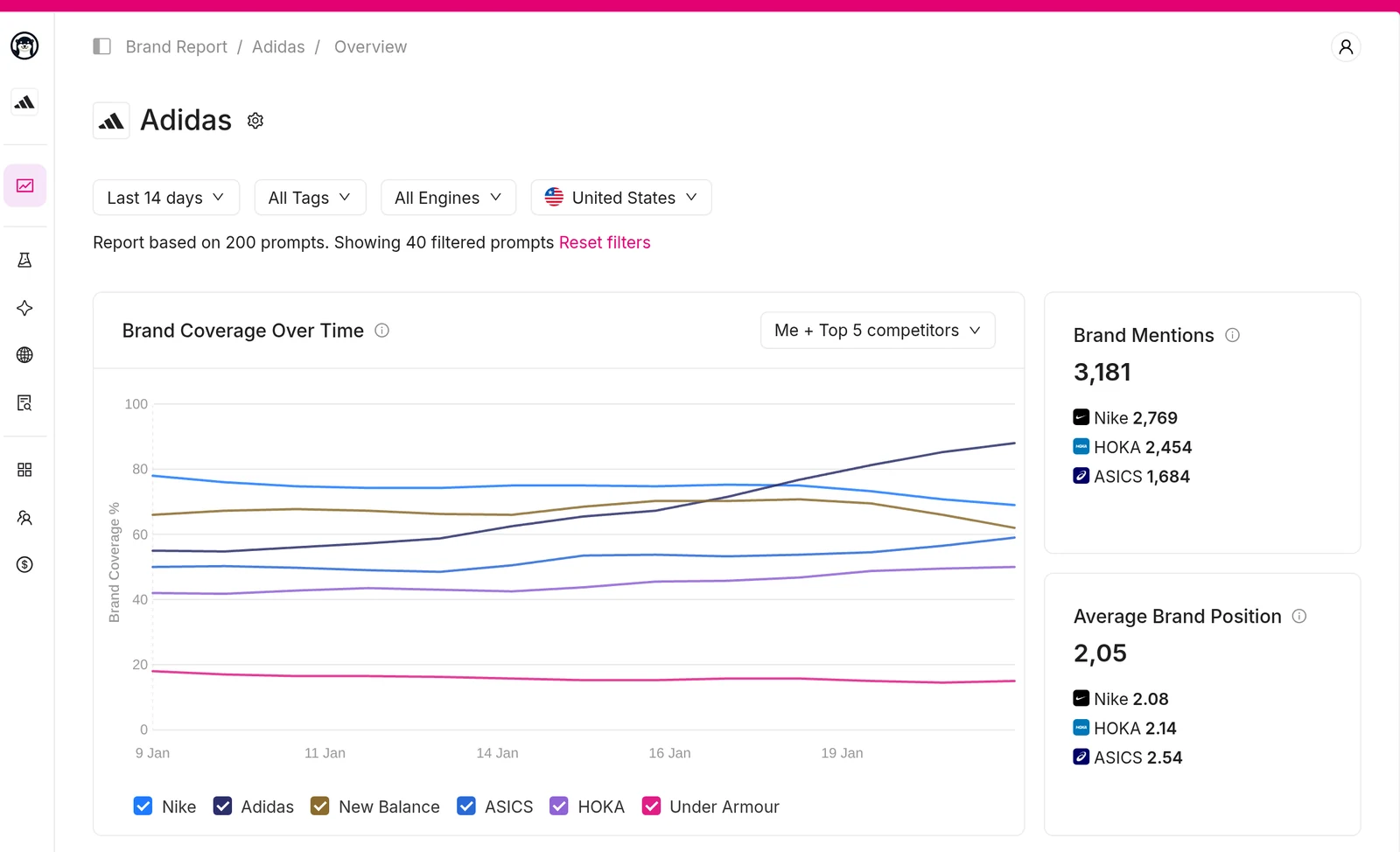Click HOKA 2,454 mentions row
This screenshot has height=852, width=1400.
click(1132, 447)
